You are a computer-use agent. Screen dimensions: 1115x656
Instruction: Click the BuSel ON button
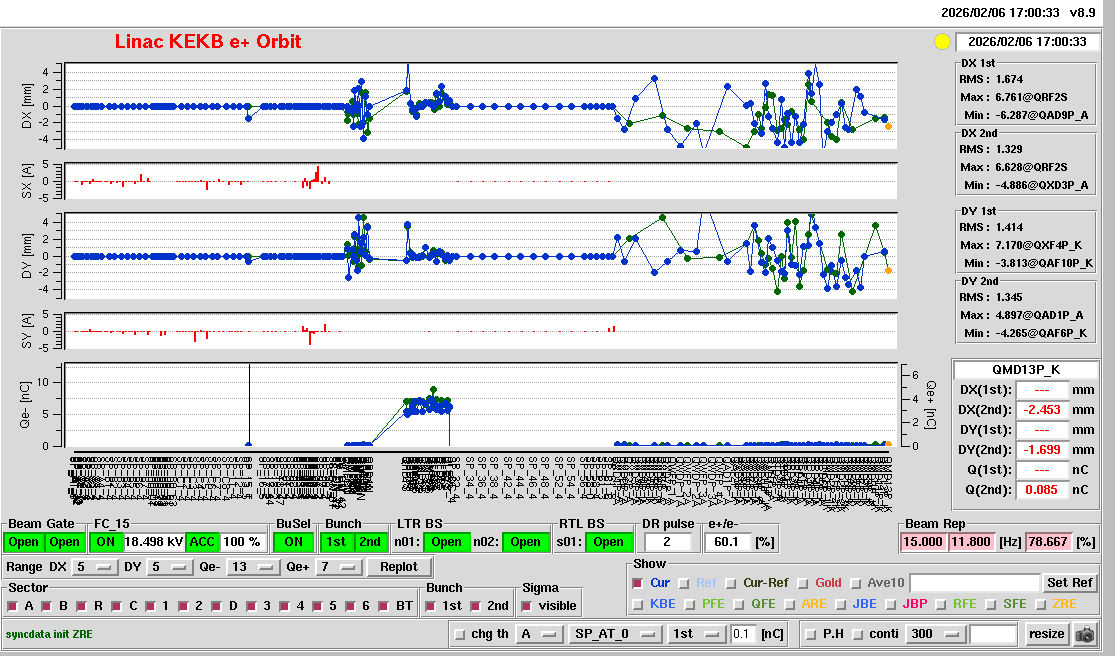(x=292, y=542)
